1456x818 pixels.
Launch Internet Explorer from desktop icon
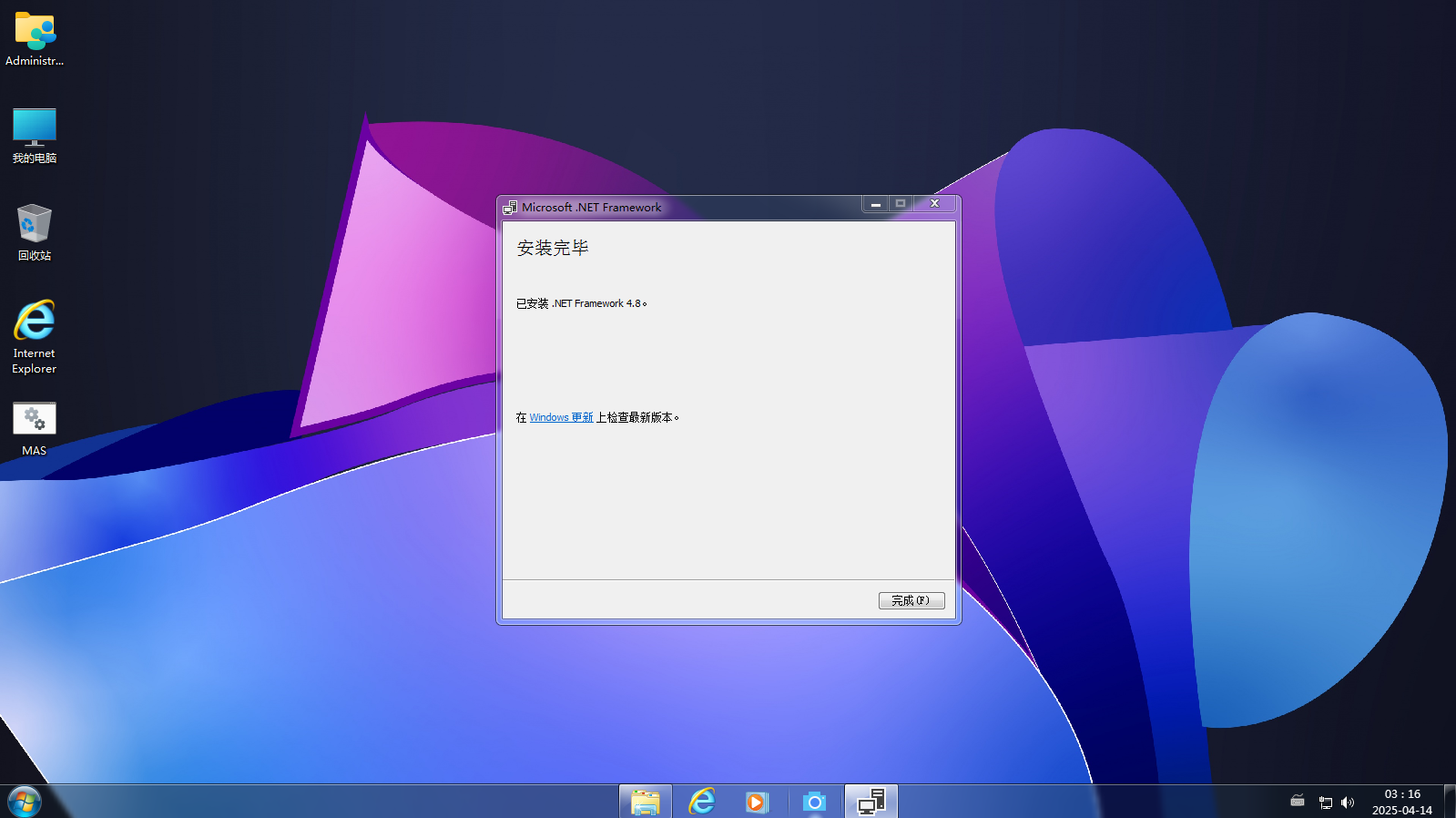tap(35, 336)
